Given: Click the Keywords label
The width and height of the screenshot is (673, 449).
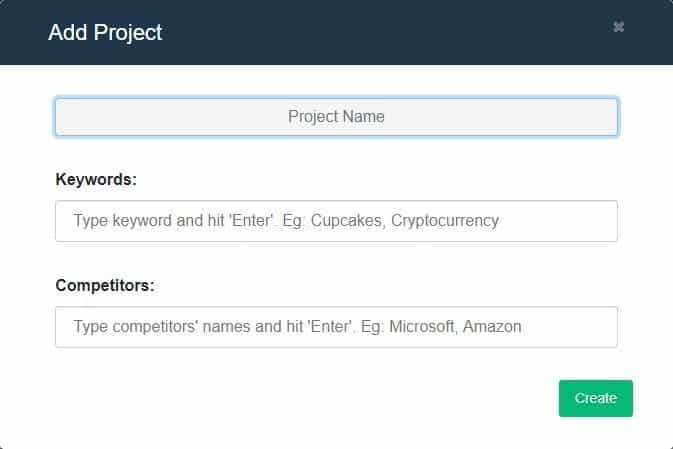Looking at the screenshot, I should [x=96, y=180].
